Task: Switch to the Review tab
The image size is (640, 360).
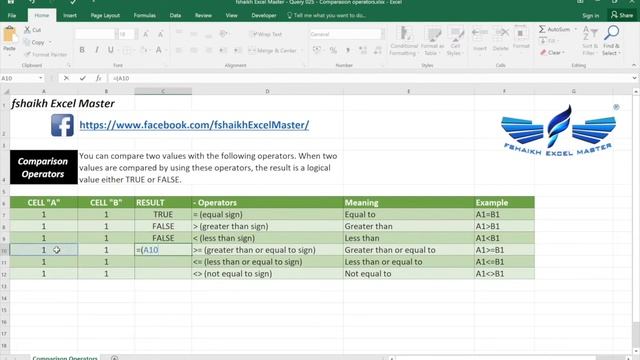Action: click(203, 15)
